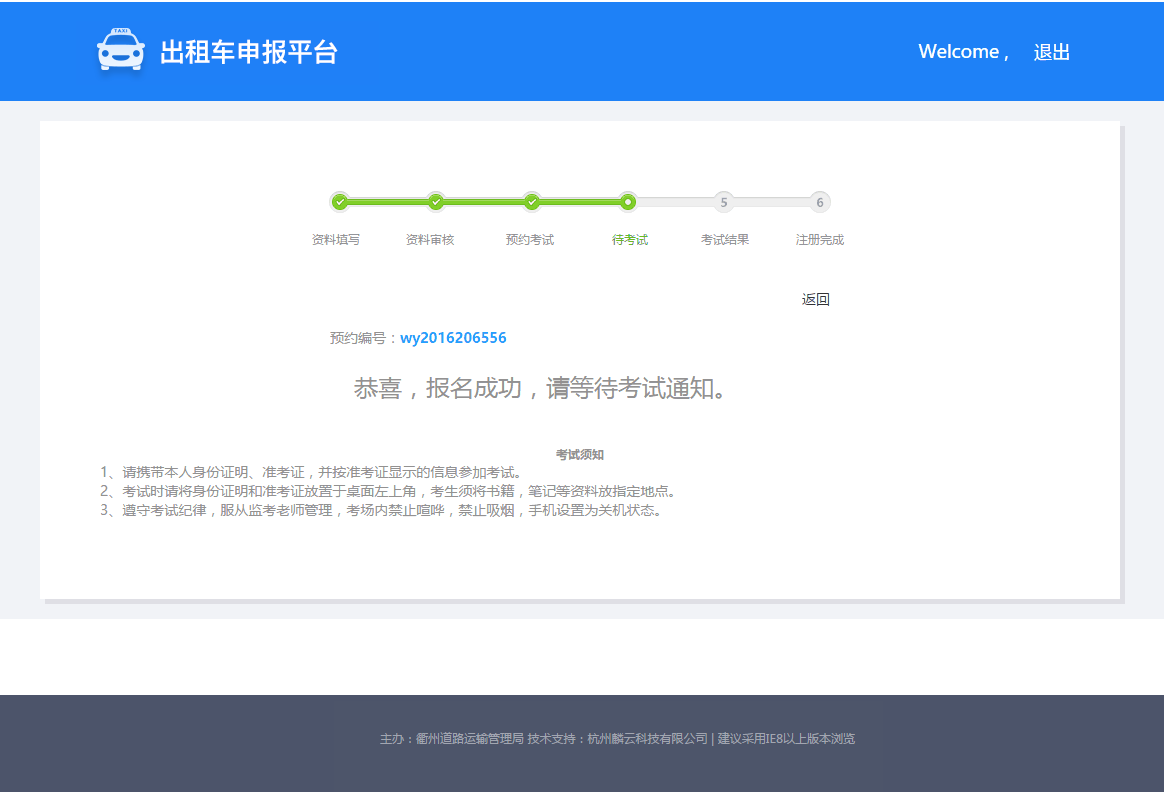Click the 考试结果 step label
The width and height of the screenshot is (1176, 792).
click(725, 240)
